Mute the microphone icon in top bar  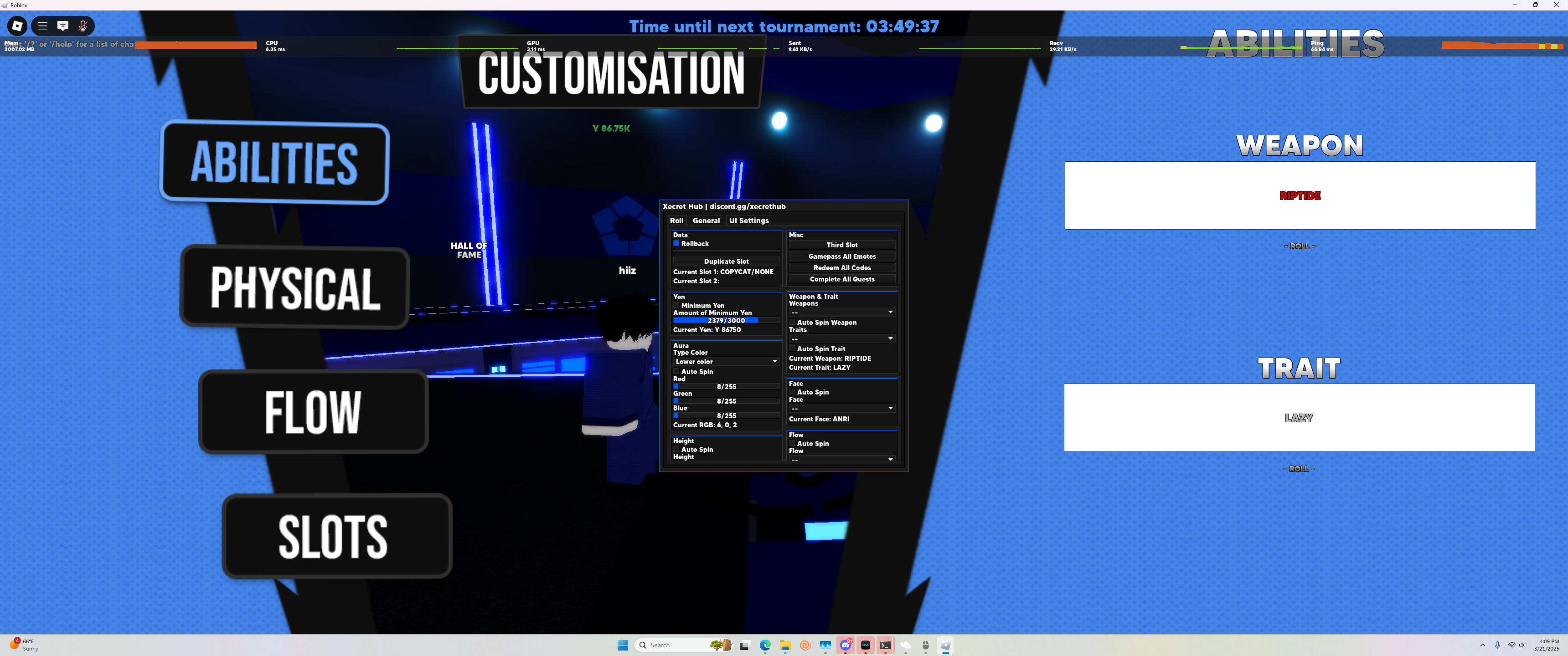click(83, 26)
